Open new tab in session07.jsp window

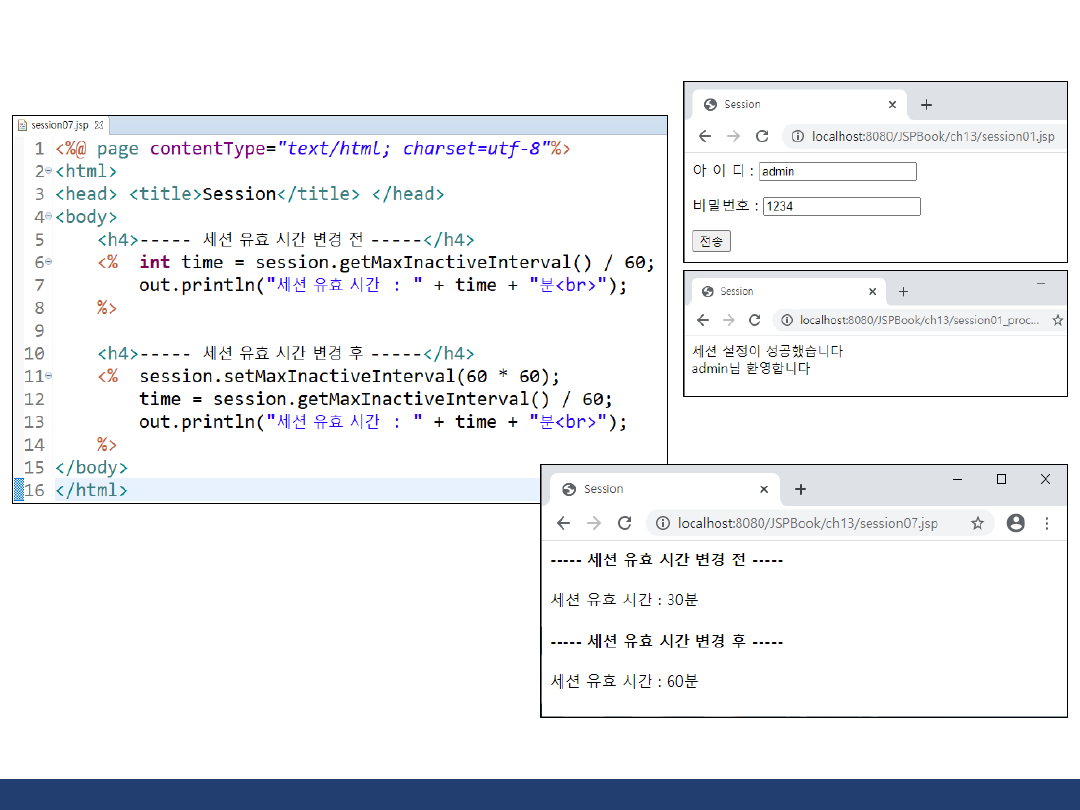click(800, 489)
